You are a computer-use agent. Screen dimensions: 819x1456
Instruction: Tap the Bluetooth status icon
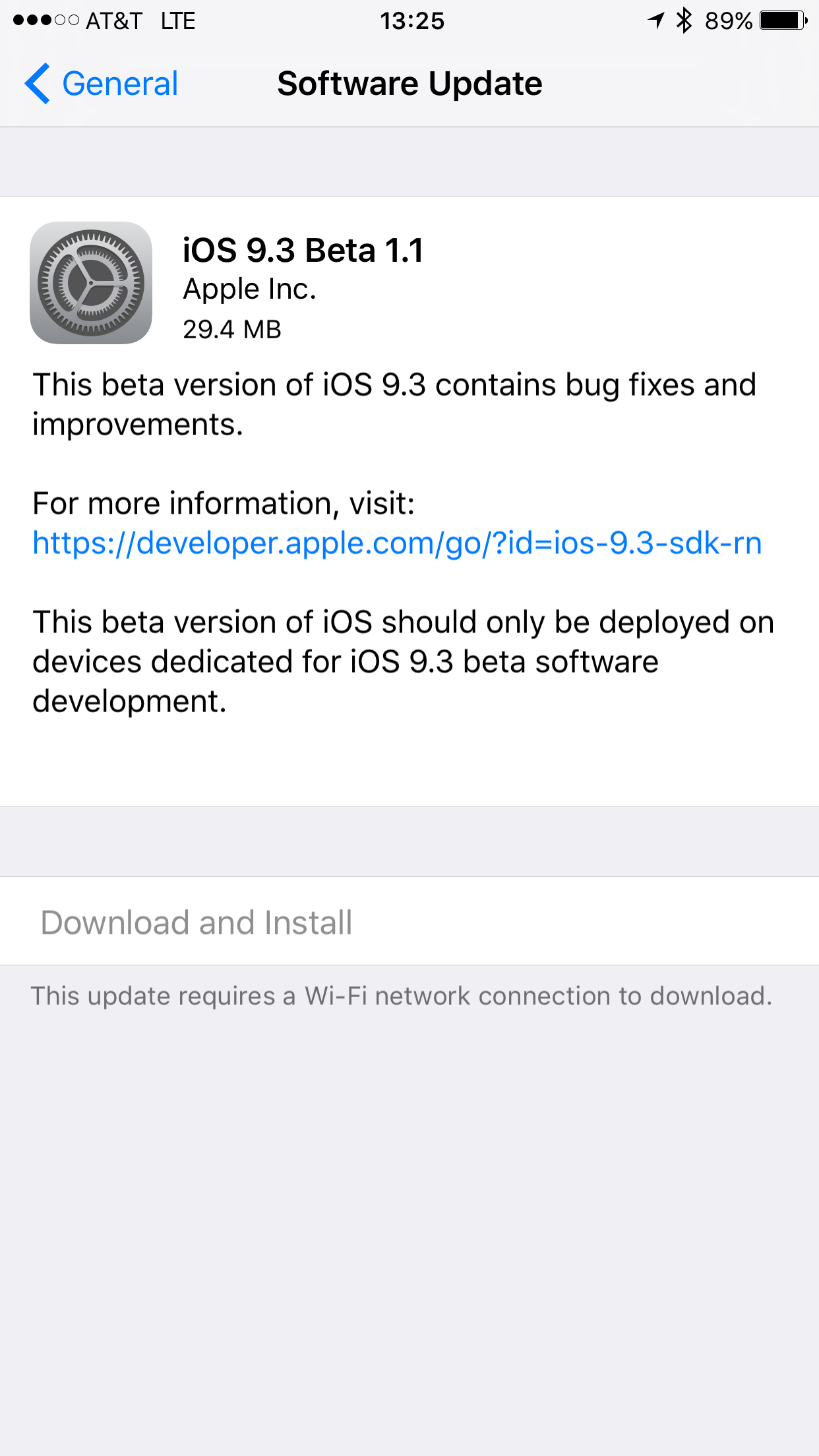pos(684,20)
